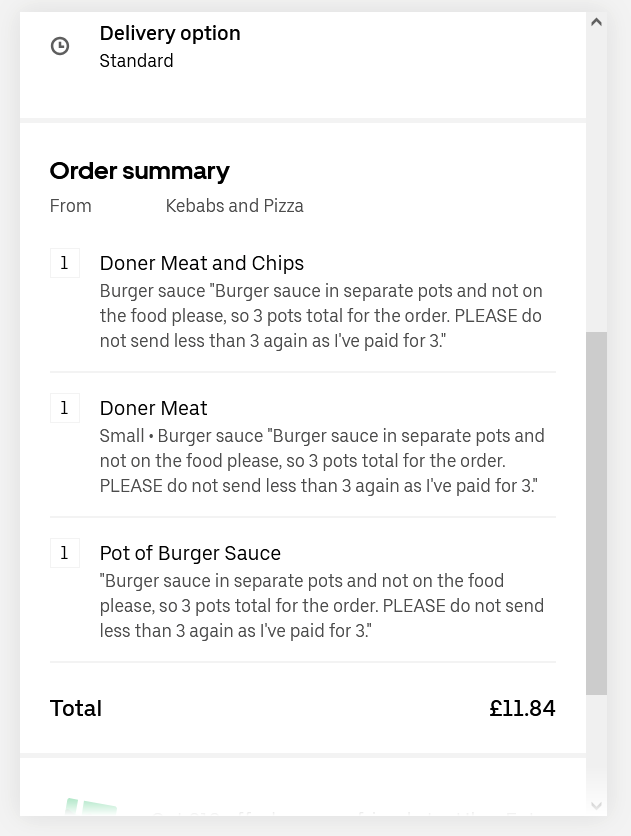Click the green promo icon at bottom
Image resolution: width=631 pixels, height=836 pixels.
coord(91,807)
